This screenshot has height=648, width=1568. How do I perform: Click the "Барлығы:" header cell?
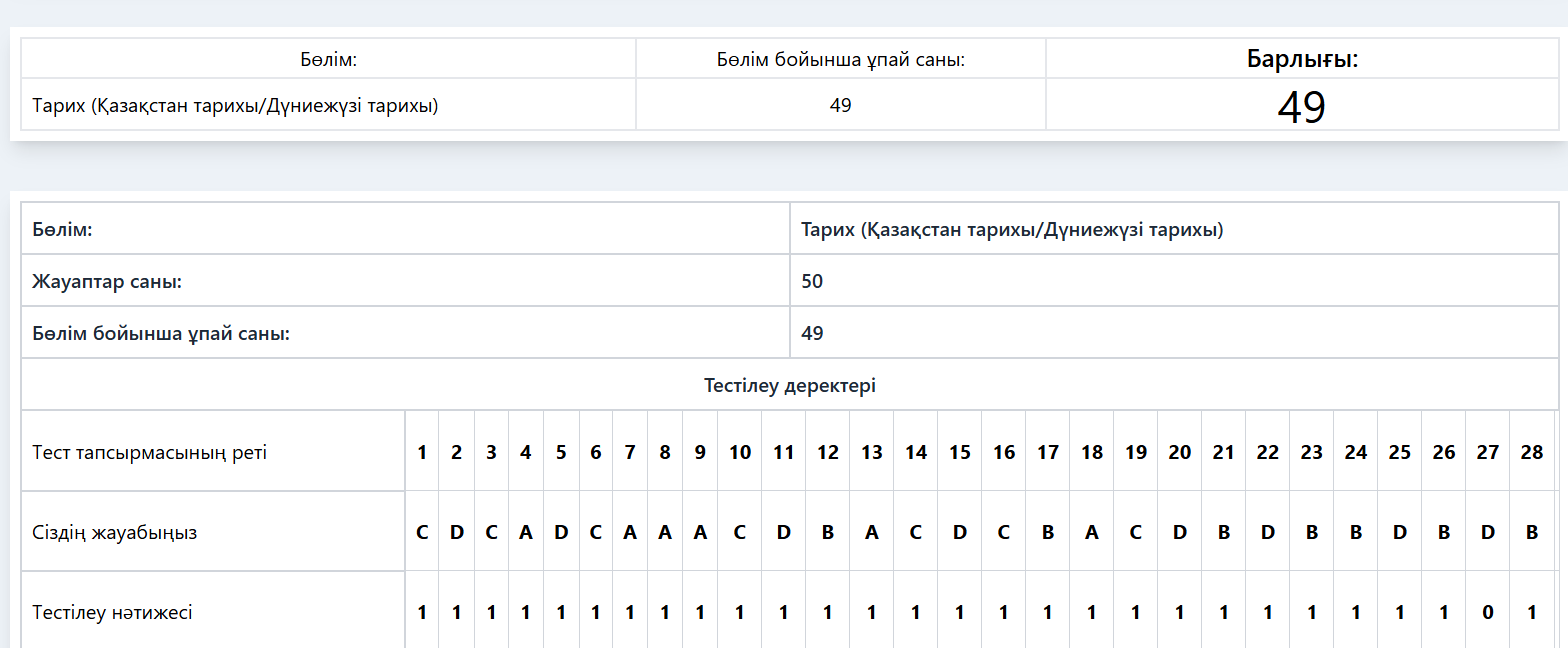pos(1302,59)
